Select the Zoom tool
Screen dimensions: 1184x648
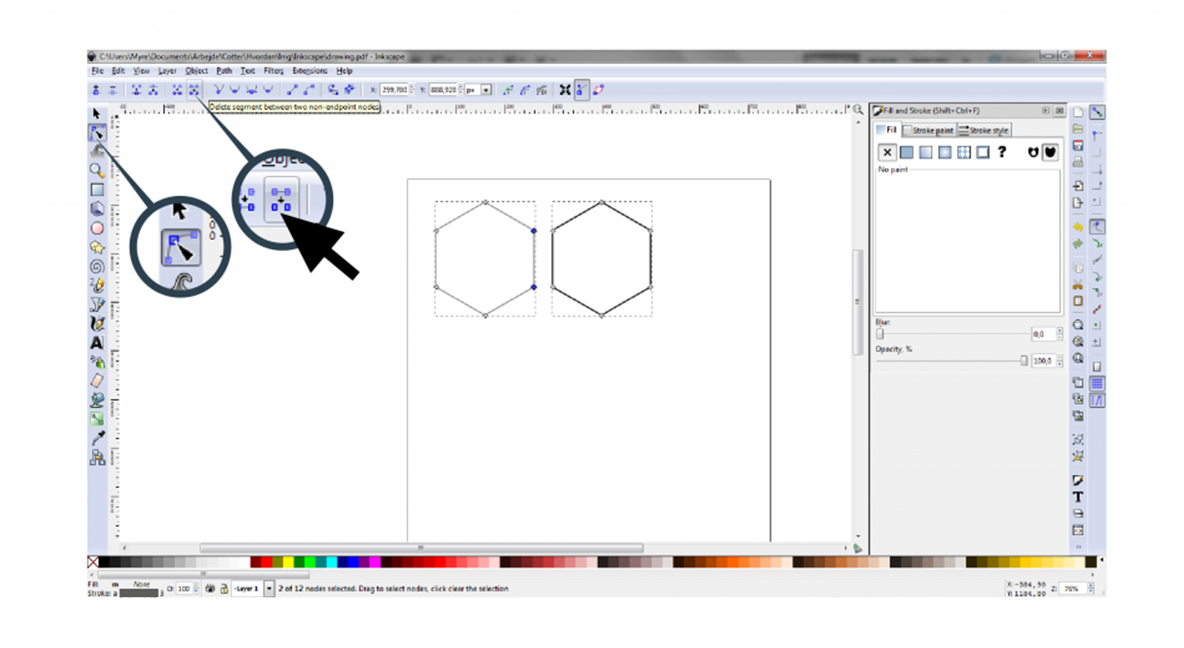pyautogui.click(x=96, y=171)
